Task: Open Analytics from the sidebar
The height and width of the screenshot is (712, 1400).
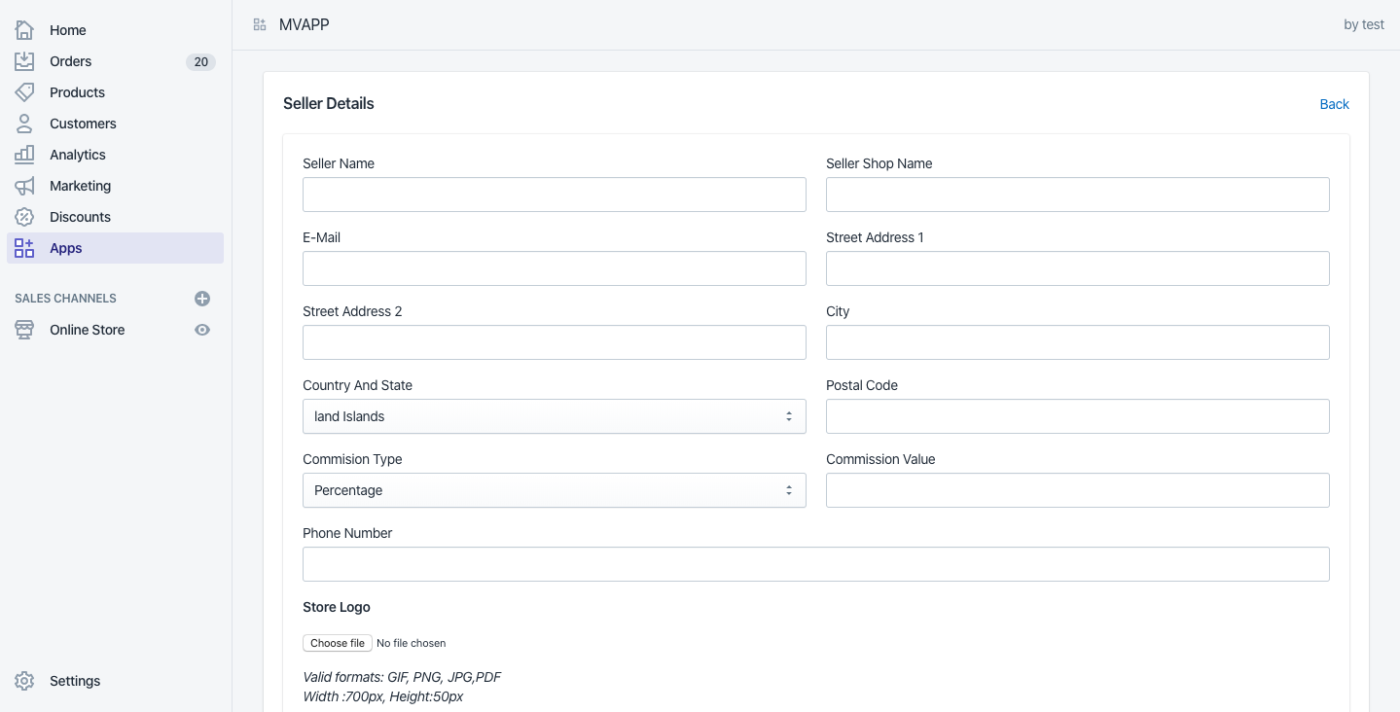Action: [115, 154]
